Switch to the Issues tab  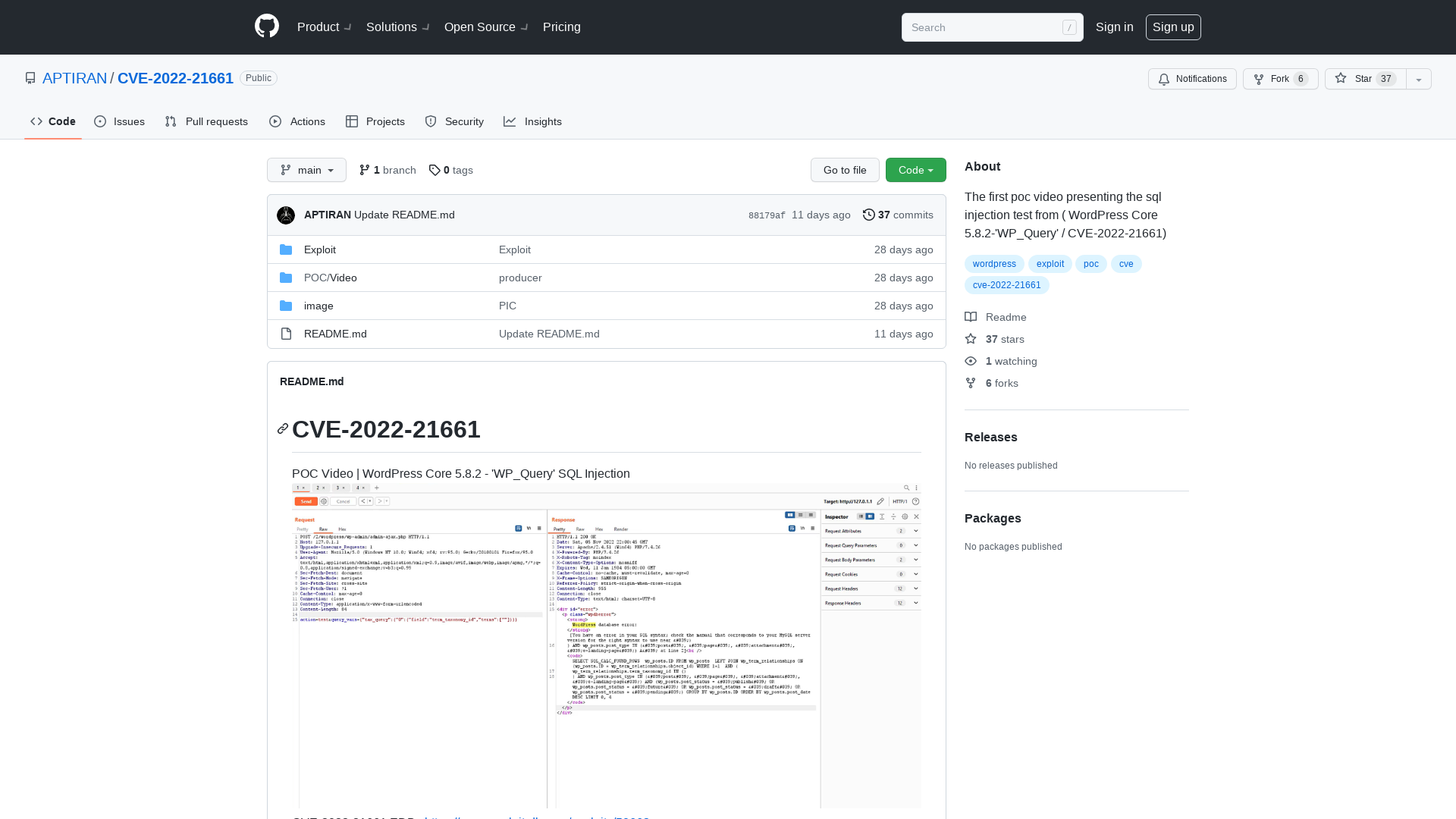pyautogui.click(x=119, y=121)
